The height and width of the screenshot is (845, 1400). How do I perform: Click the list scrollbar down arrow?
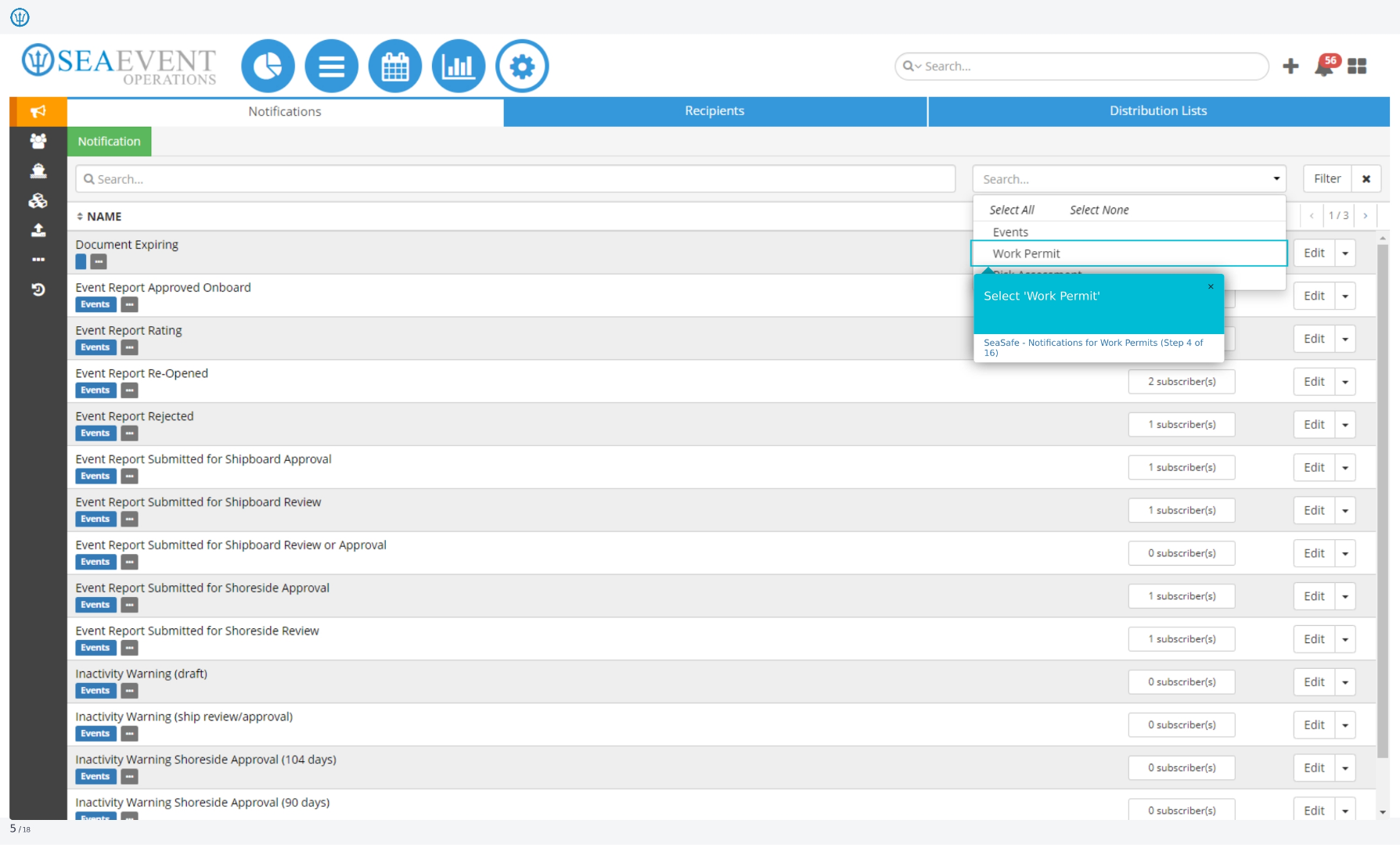1383,812
